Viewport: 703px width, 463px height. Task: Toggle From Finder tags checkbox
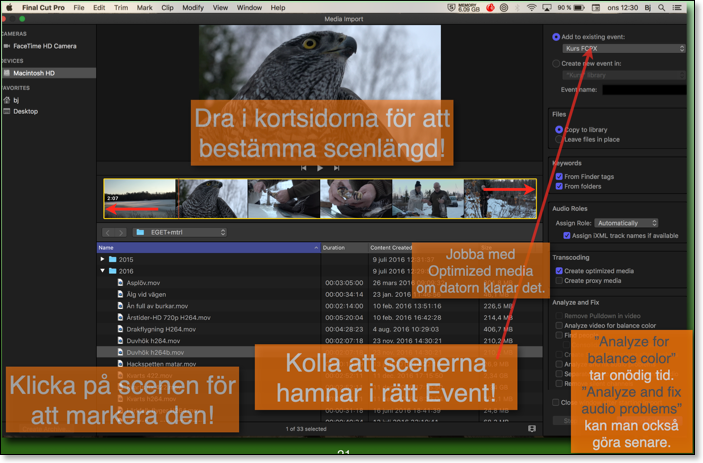[x=559, y=177]
